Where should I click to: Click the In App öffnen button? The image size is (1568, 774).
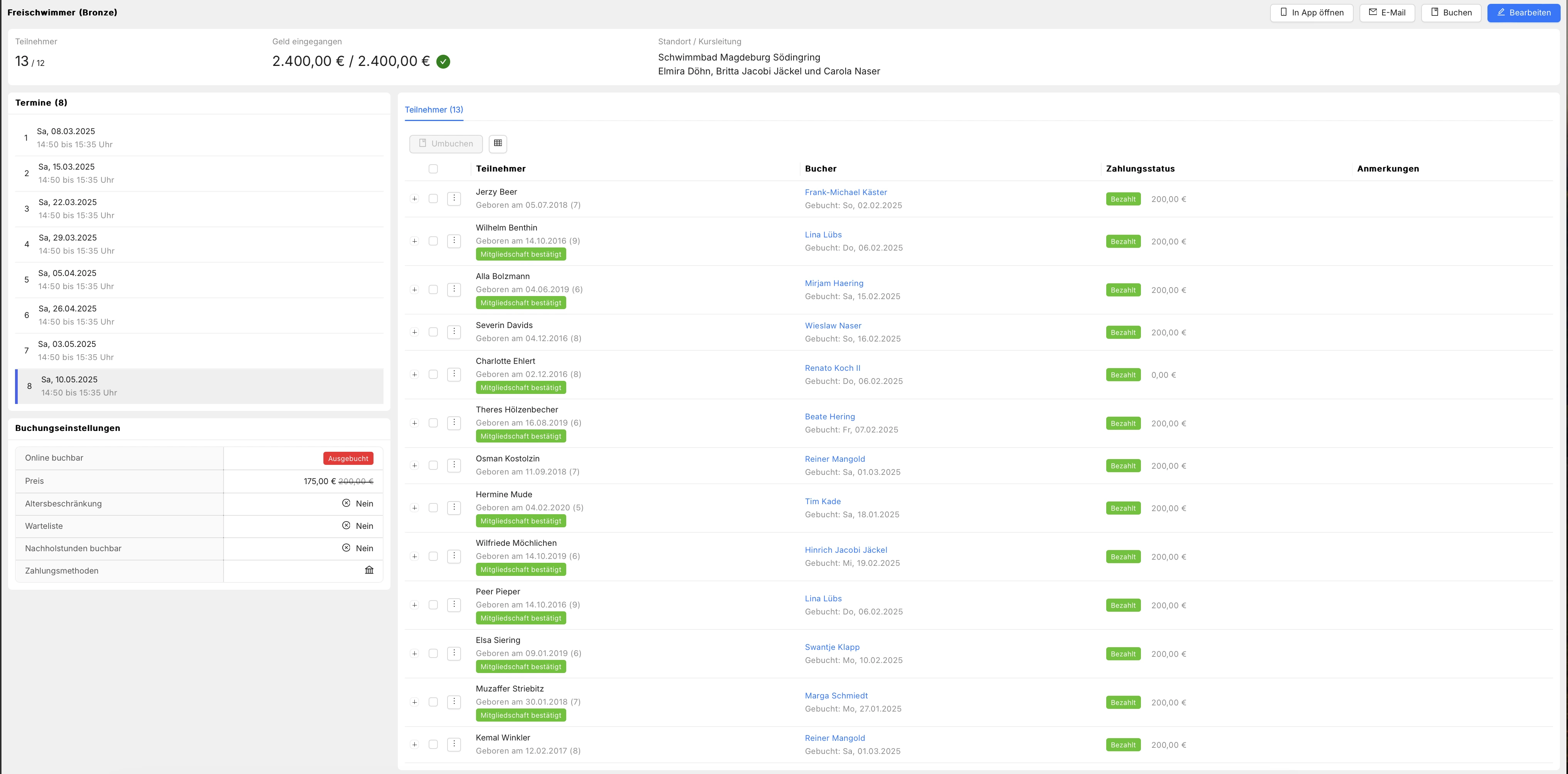click(1311, 13)
